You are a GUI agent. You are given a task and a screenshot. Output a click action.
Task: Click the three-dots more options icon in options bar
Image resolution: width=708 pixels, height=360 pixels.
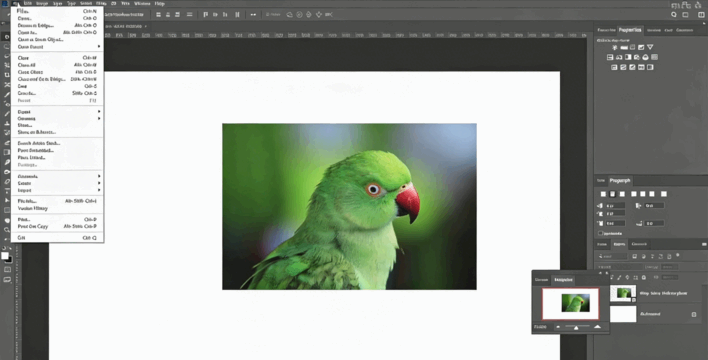coord(253,14)
